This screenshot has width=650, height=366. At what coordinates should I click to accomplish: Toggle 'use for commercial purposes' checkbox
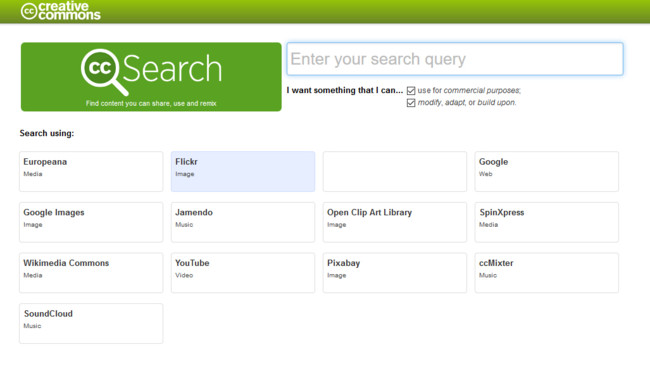pyautogui.click(x=411, y=90)
